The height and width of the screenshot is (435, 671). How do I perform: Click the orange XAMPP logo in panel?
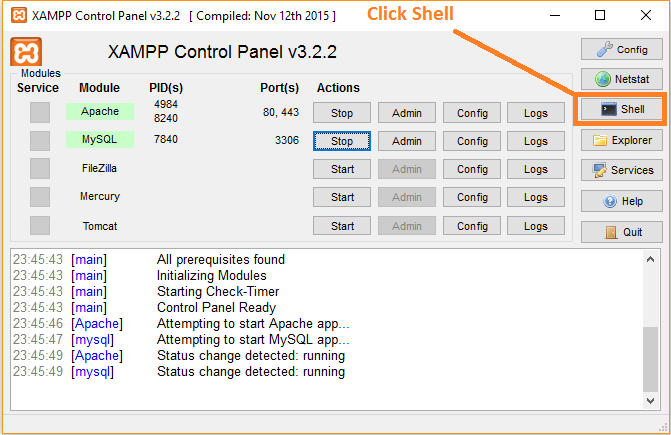25,53
